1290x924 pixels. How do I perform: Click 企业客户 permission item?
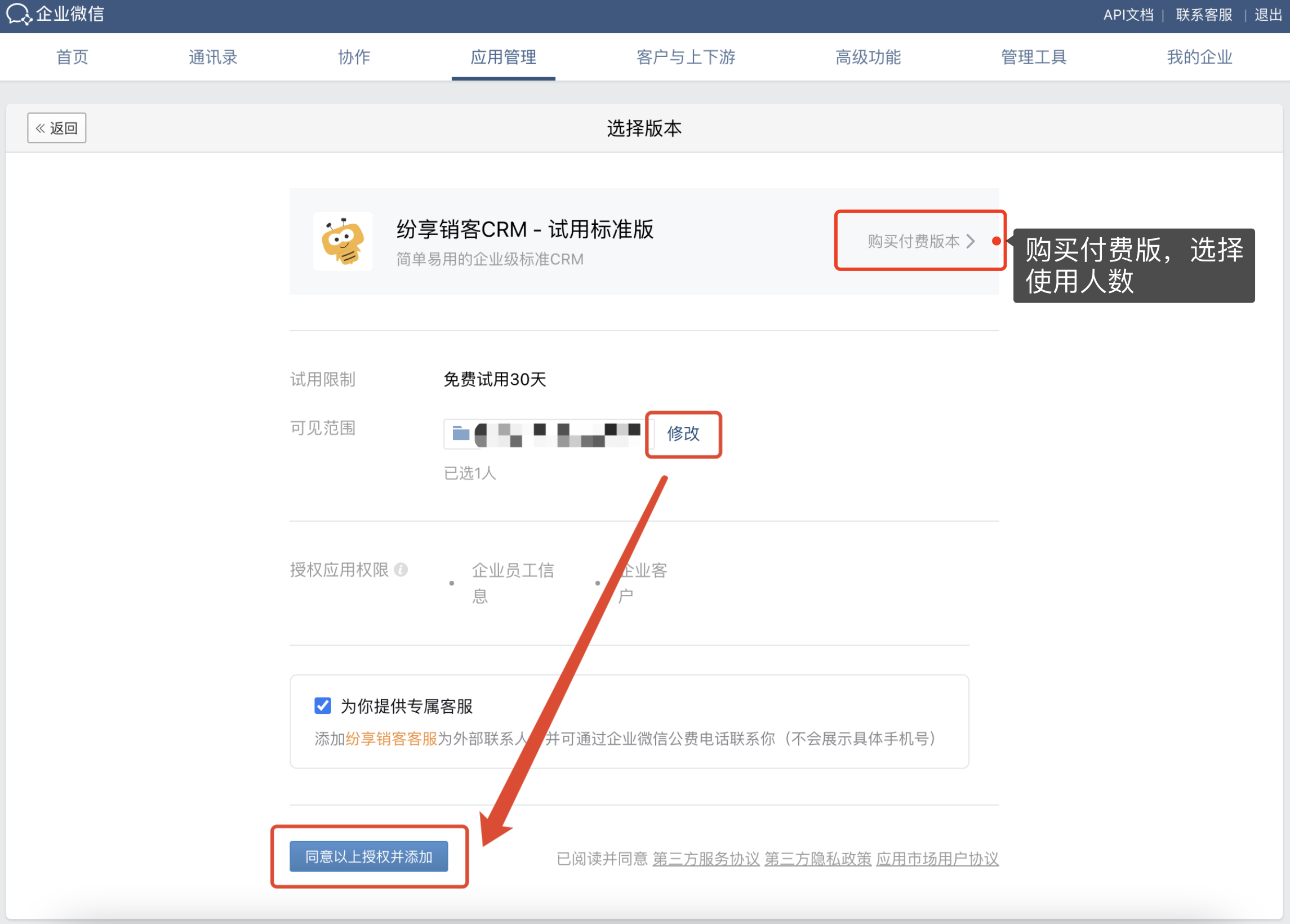(x=642, y=583)
